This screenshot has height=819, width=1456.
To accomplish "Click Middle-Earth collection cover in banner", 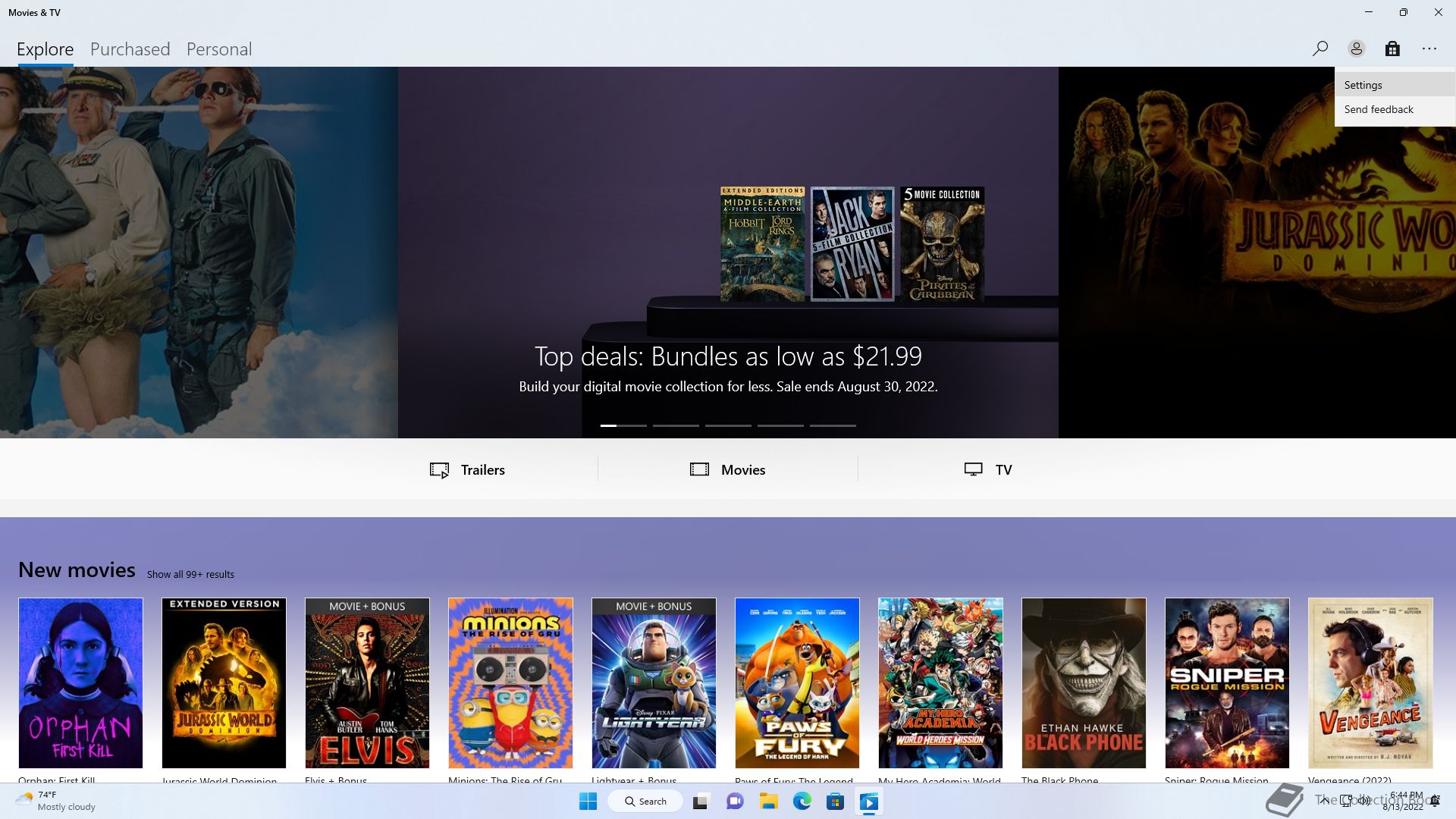I will tap(762, 244).
